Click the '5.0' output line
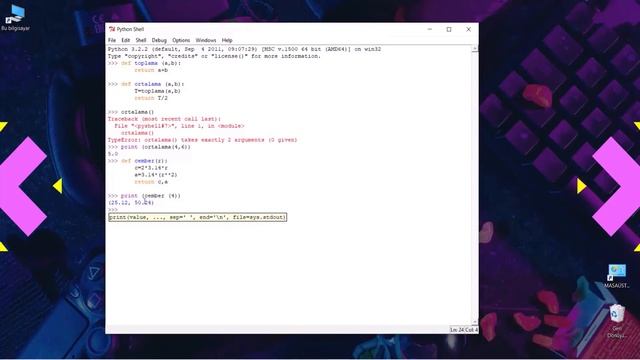 coord(113,154)
